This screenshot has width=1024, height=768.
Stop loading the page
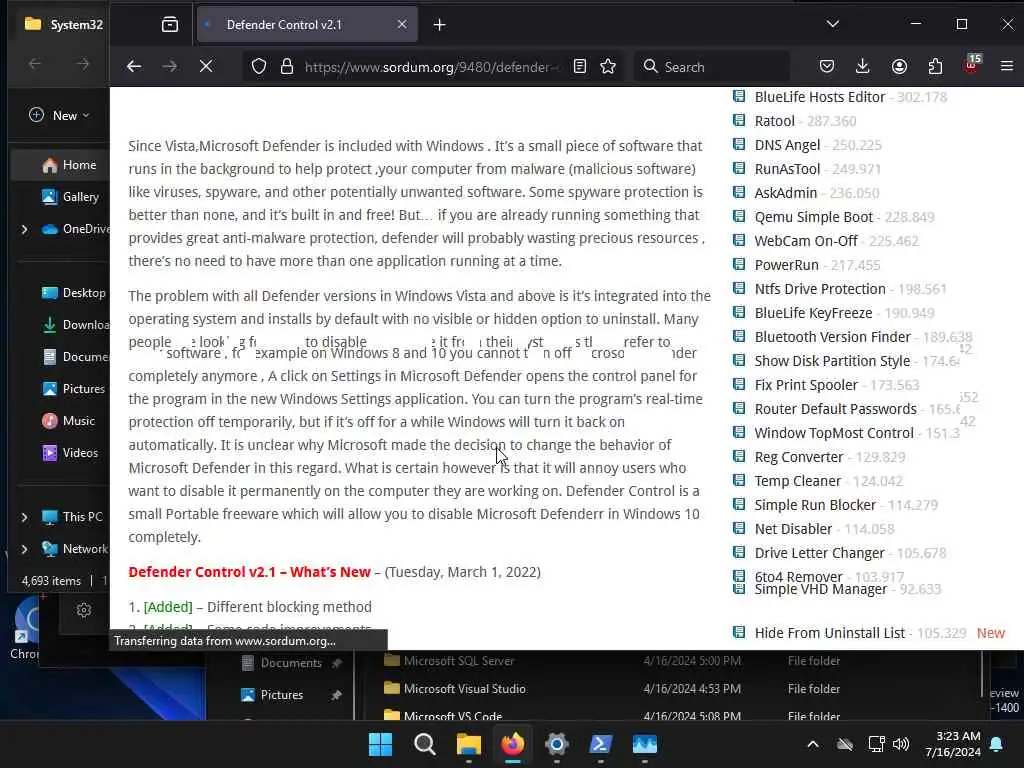point(206,67)
